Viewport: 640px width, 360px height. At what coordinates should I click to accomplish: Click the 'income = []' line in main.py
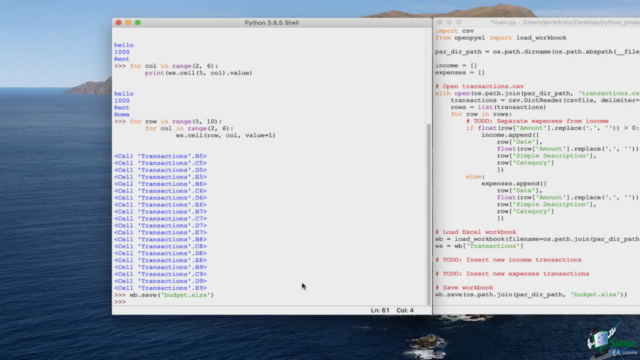point(456,65)
